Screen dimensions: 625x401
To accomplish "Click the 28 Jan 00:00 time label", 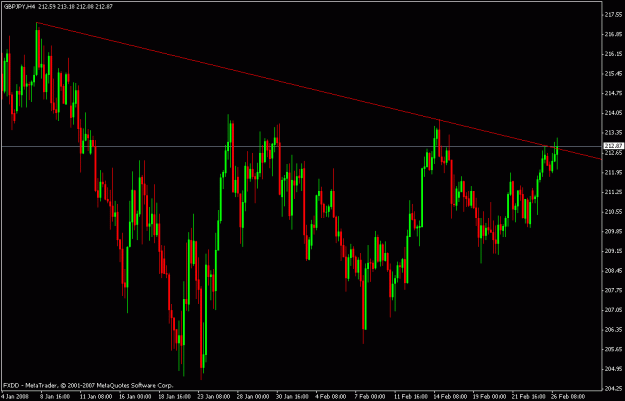I will tap(251, 397).
